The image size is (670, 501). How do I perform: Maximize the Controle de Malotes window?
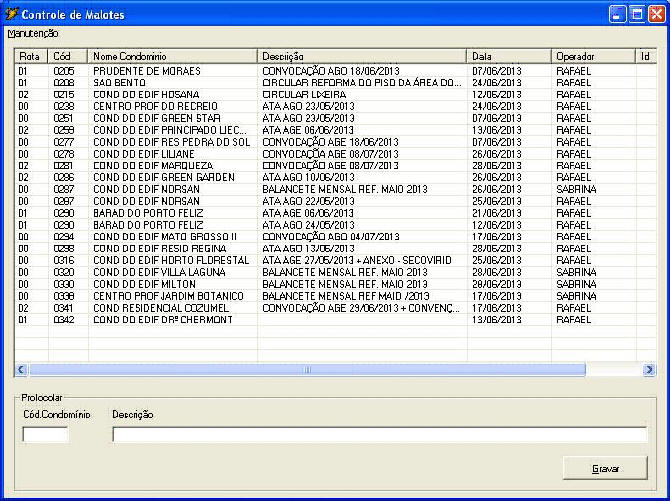(635, 15)
